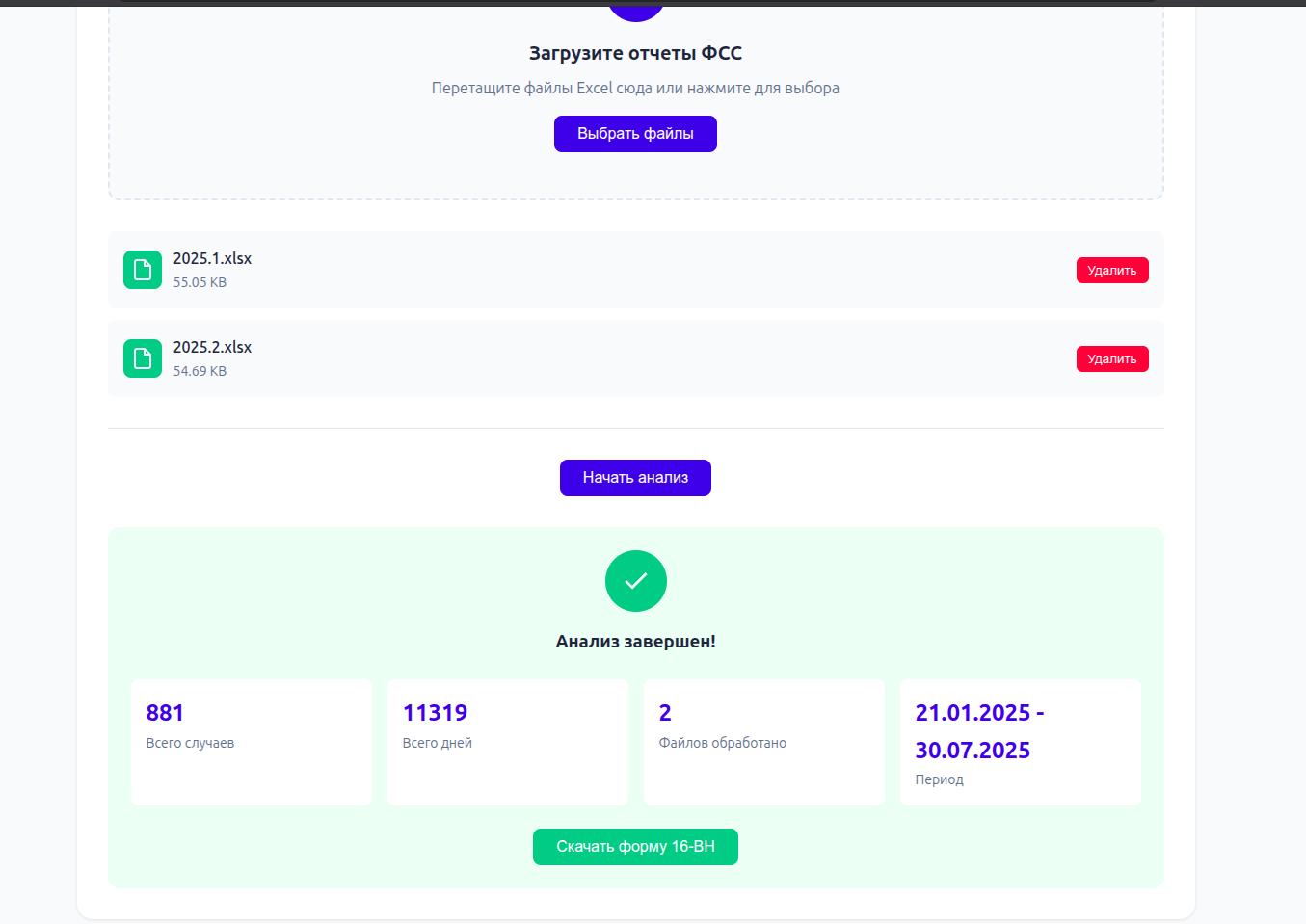The width and height of the screenshot is (1306, 924).
Task: Click the green file icon for 2025.2.xlsx
Action: tap(143, 358)
